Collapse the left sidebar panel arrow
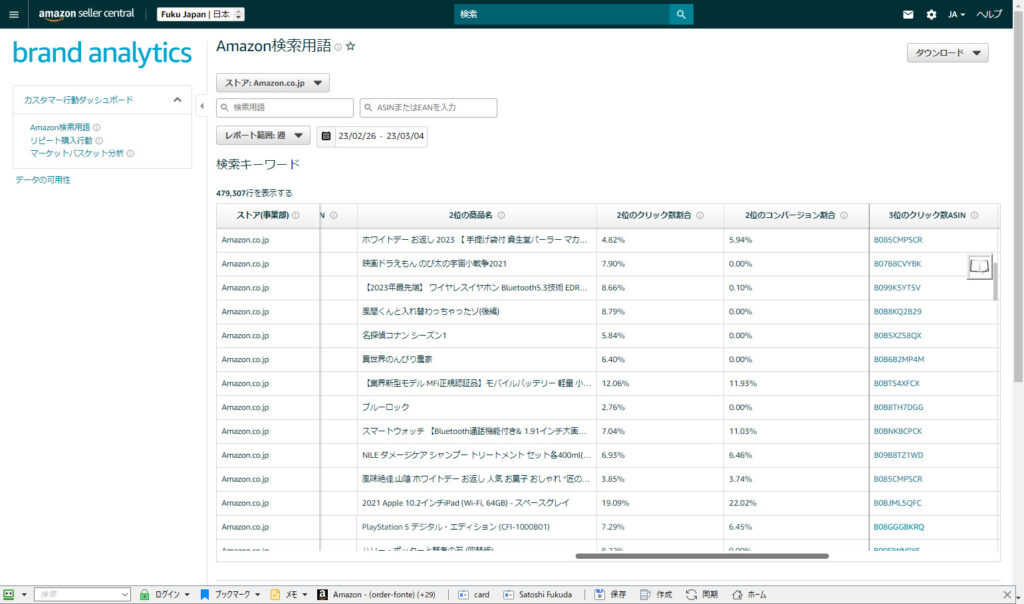This screenshot has width=1024, height=604. coord(202,106)
